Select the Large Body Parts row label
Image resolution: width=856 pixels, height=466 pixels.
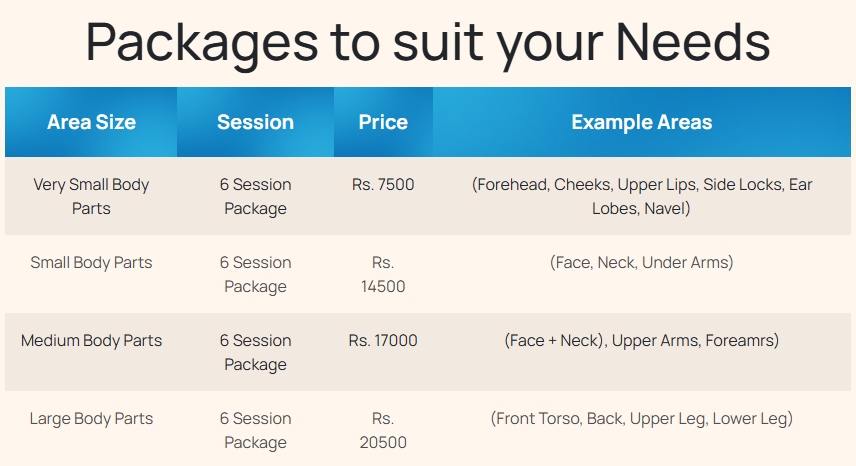[x=91, y=419]
